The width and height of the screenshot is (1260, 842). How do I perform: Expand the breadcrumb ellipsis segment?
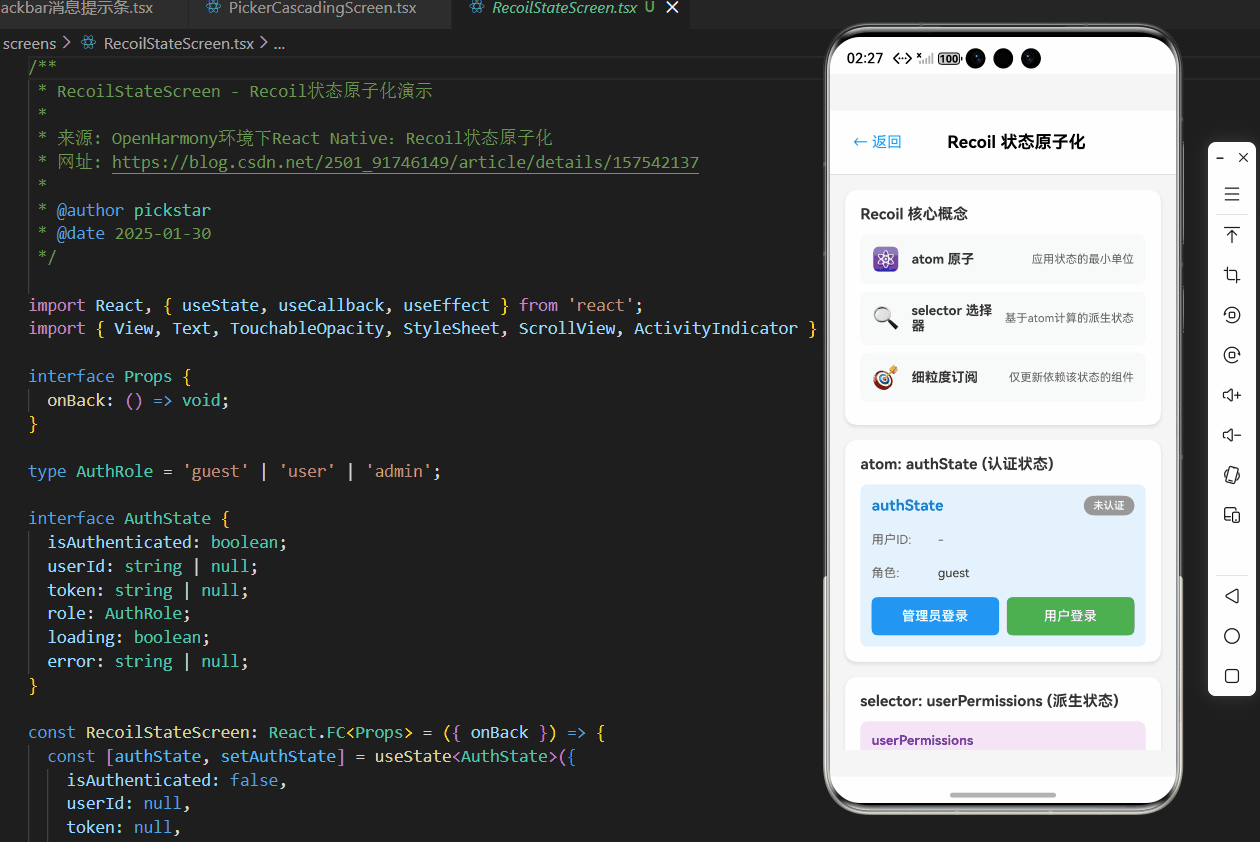pos(279,43)
